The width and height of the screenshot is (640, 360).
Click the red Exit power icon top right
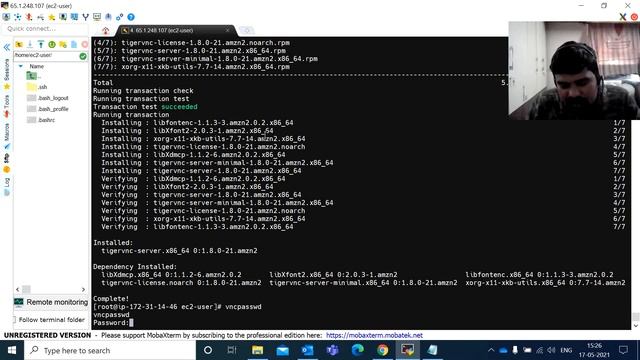click(634, 17)
